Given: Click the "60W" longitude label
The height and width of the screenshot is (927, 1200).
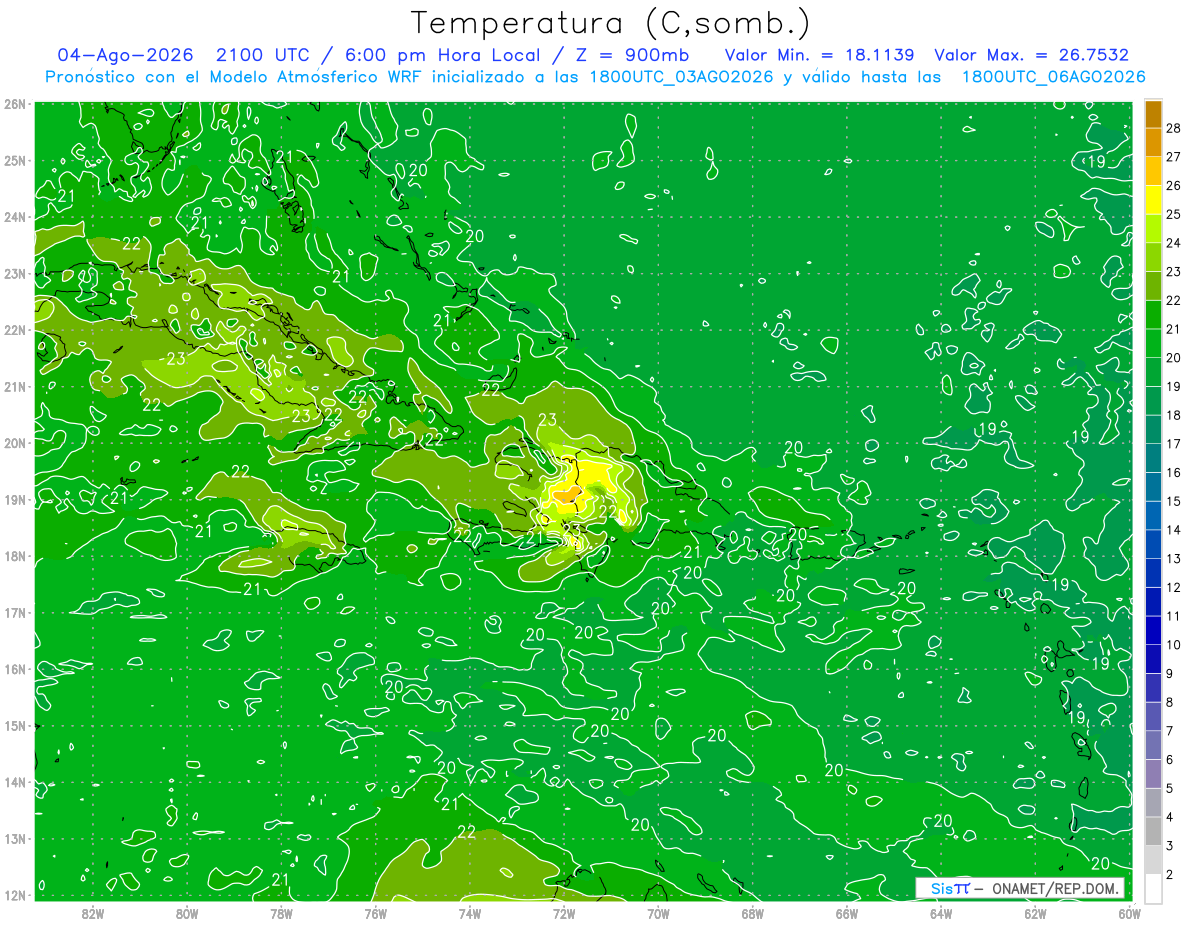Looking at the screenshot, I should click(x=1129, y=912).
